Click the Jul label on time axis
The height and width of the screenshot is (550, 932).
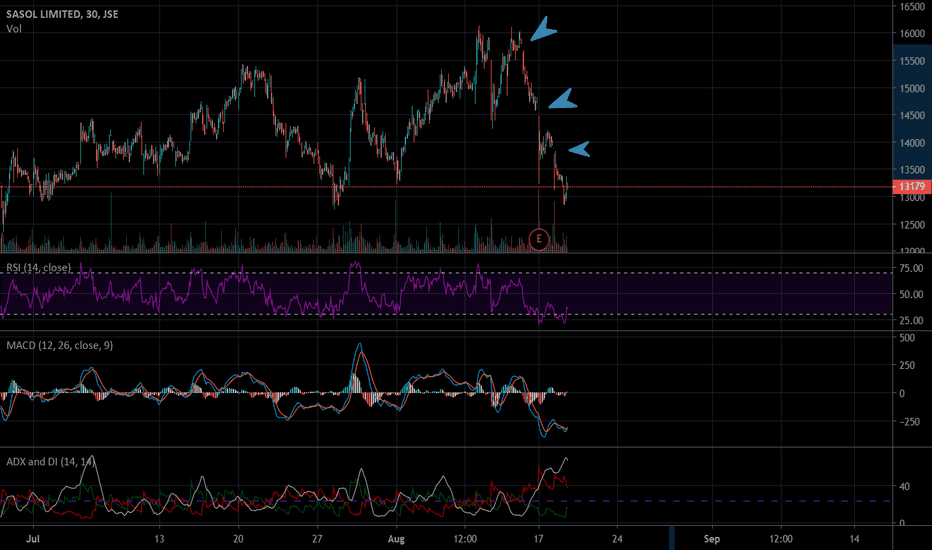(x=33, y=539)
